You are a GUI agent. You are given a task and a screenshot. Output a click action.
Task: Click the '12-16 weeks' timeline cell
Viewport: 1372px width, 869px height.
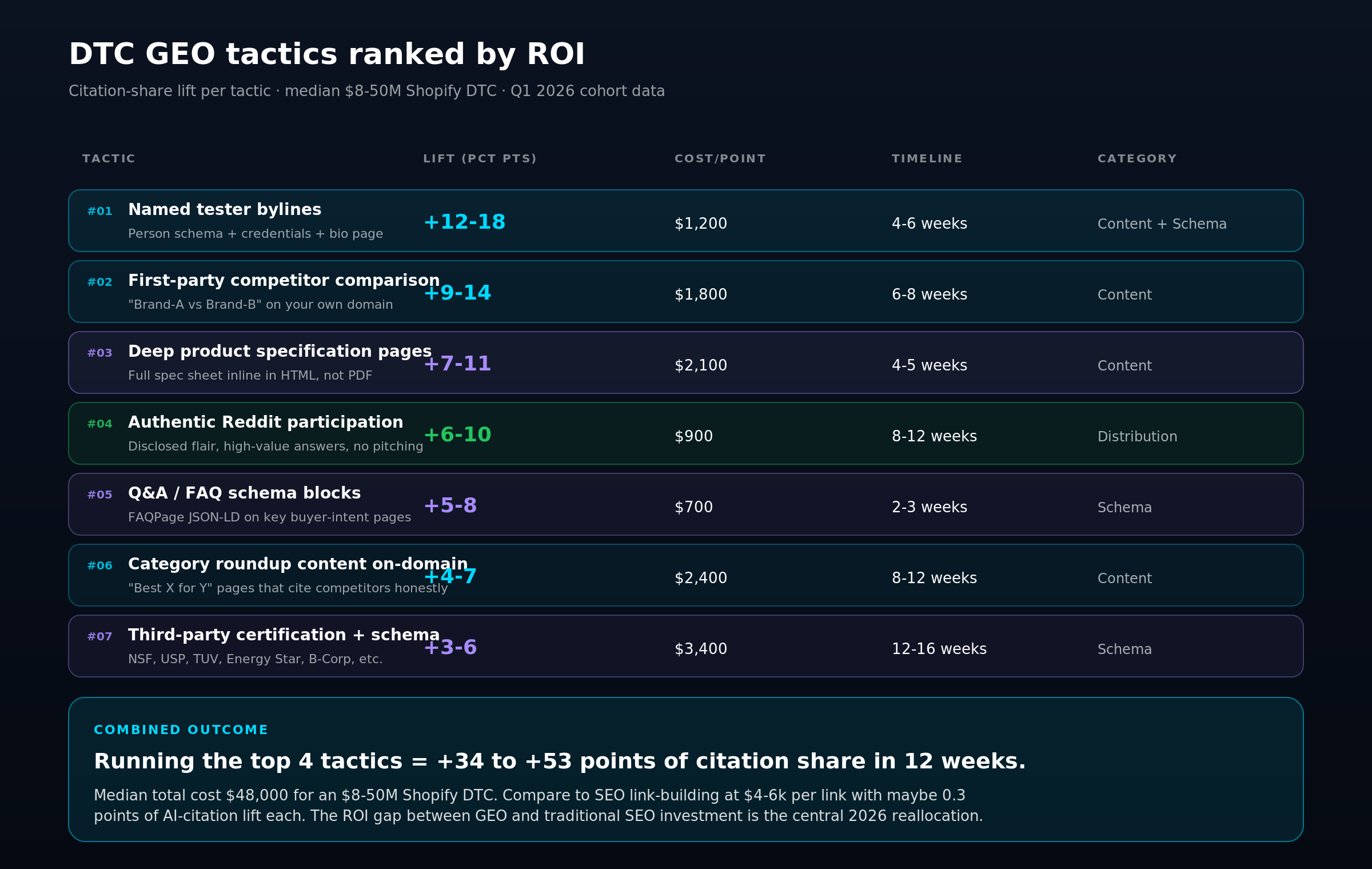coord(939,649)
